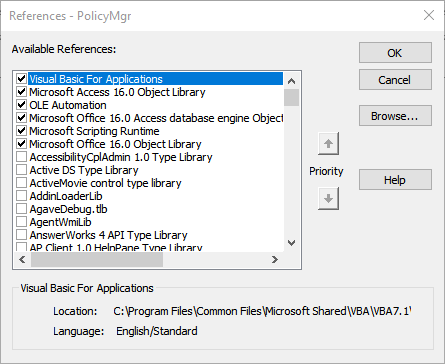Select 'Microsoft Access 16.0 Object Library' row text
The width and height of the screenshot is (445, 364).
click(x=117, y=92)
